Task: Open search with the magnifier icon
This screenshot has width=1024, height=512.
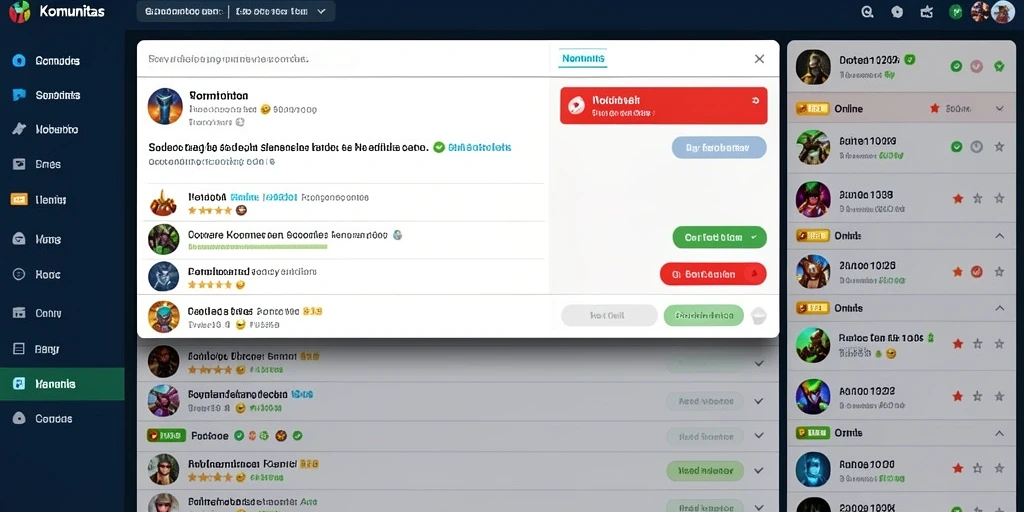Action: [868, 12]
